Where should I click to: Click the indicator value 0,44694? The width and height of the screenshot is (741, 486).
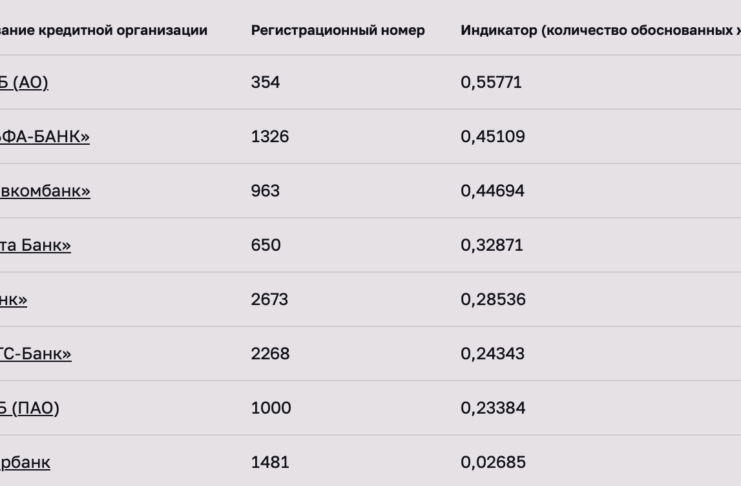click(x=492, y=191)
